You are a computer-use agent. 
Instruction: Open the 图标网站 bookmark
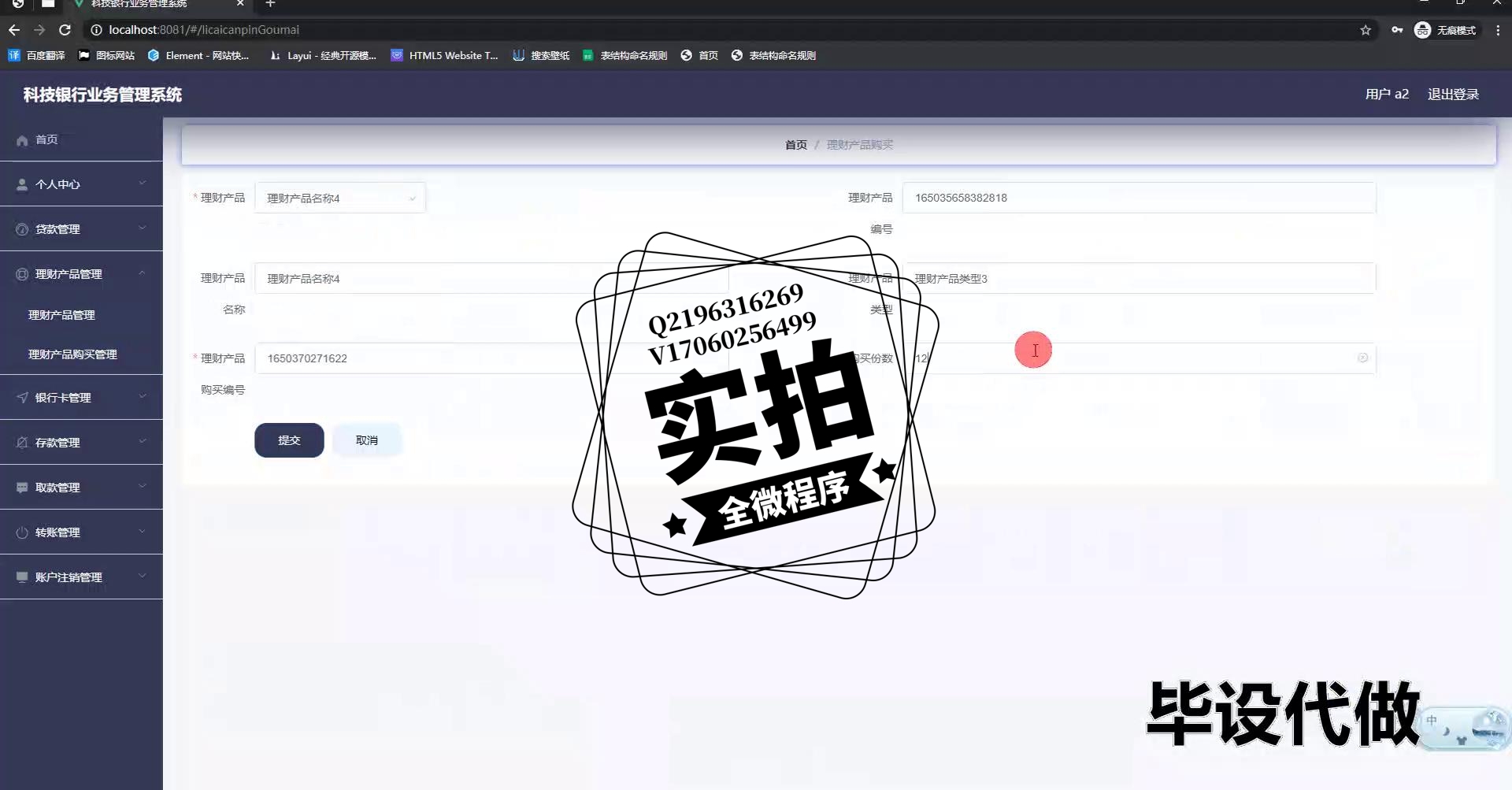(106, 55)
